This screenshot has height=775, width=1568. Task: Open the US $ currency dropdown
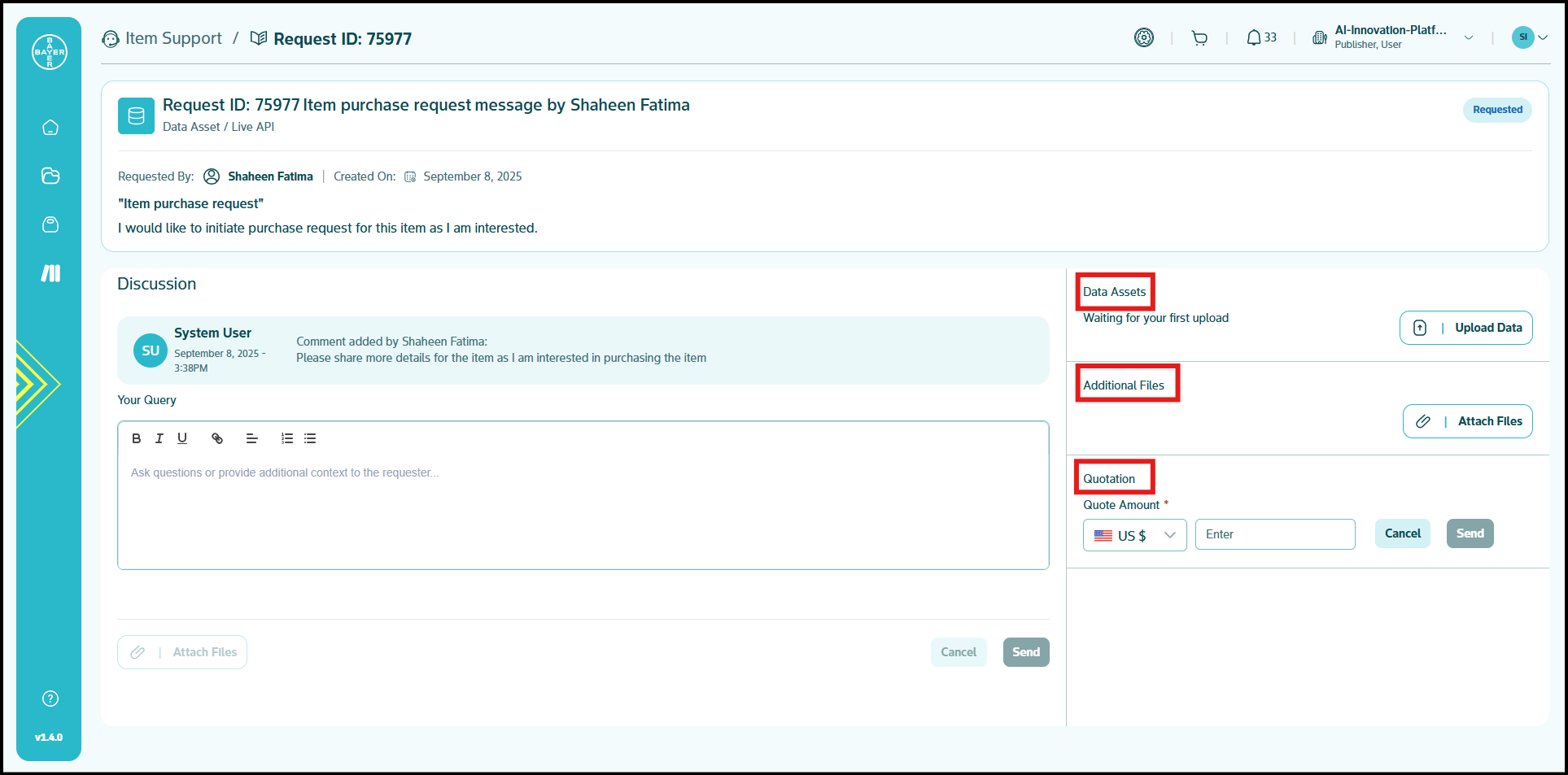pos(1134,535)
